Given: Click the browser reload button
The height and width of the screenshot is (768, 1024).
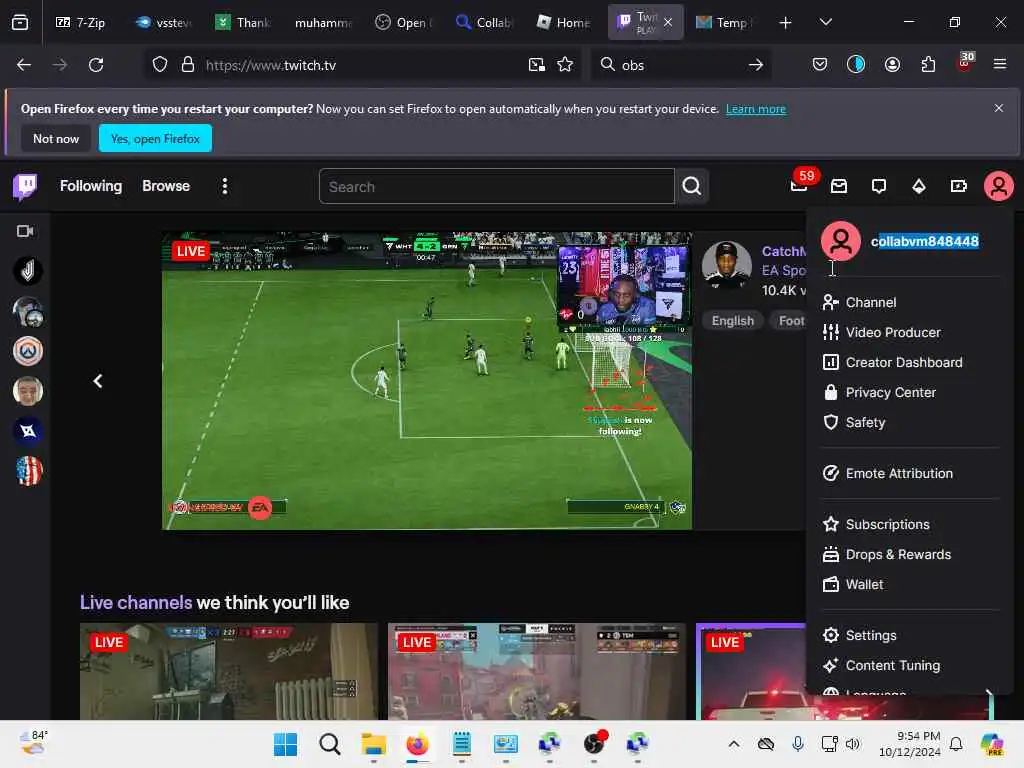Looking at the screenshot, I should (x=96, y=65).
